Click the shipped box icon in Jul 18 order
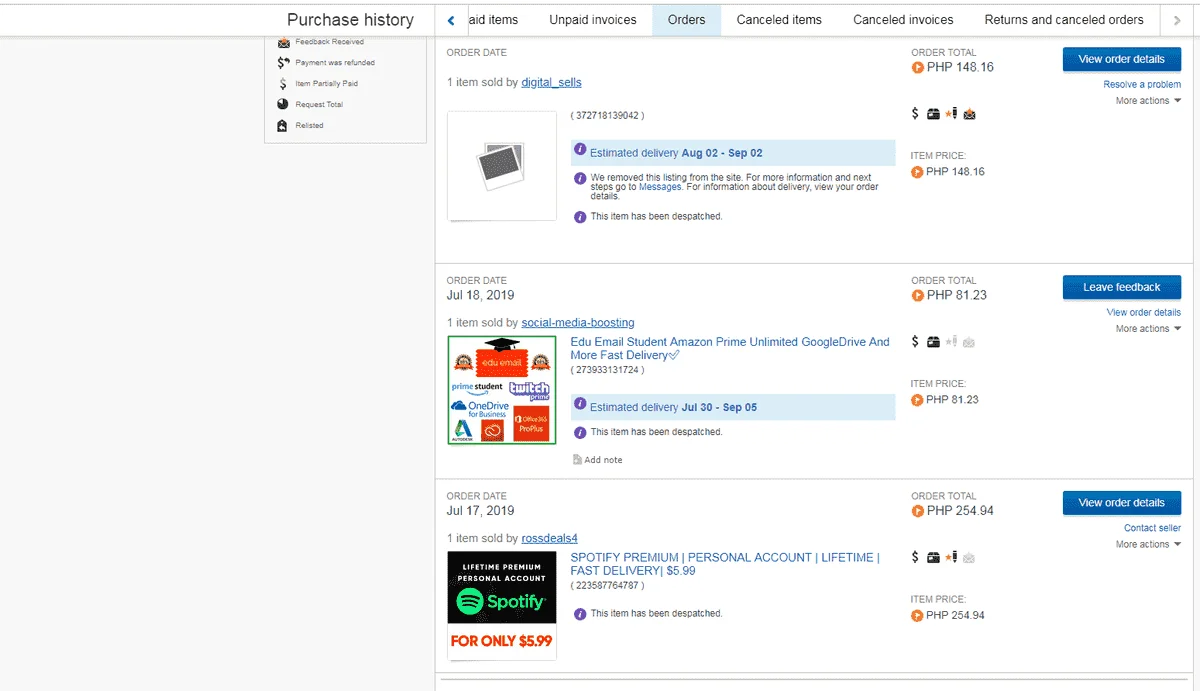The image size is (1200, 691). (933, 342)
